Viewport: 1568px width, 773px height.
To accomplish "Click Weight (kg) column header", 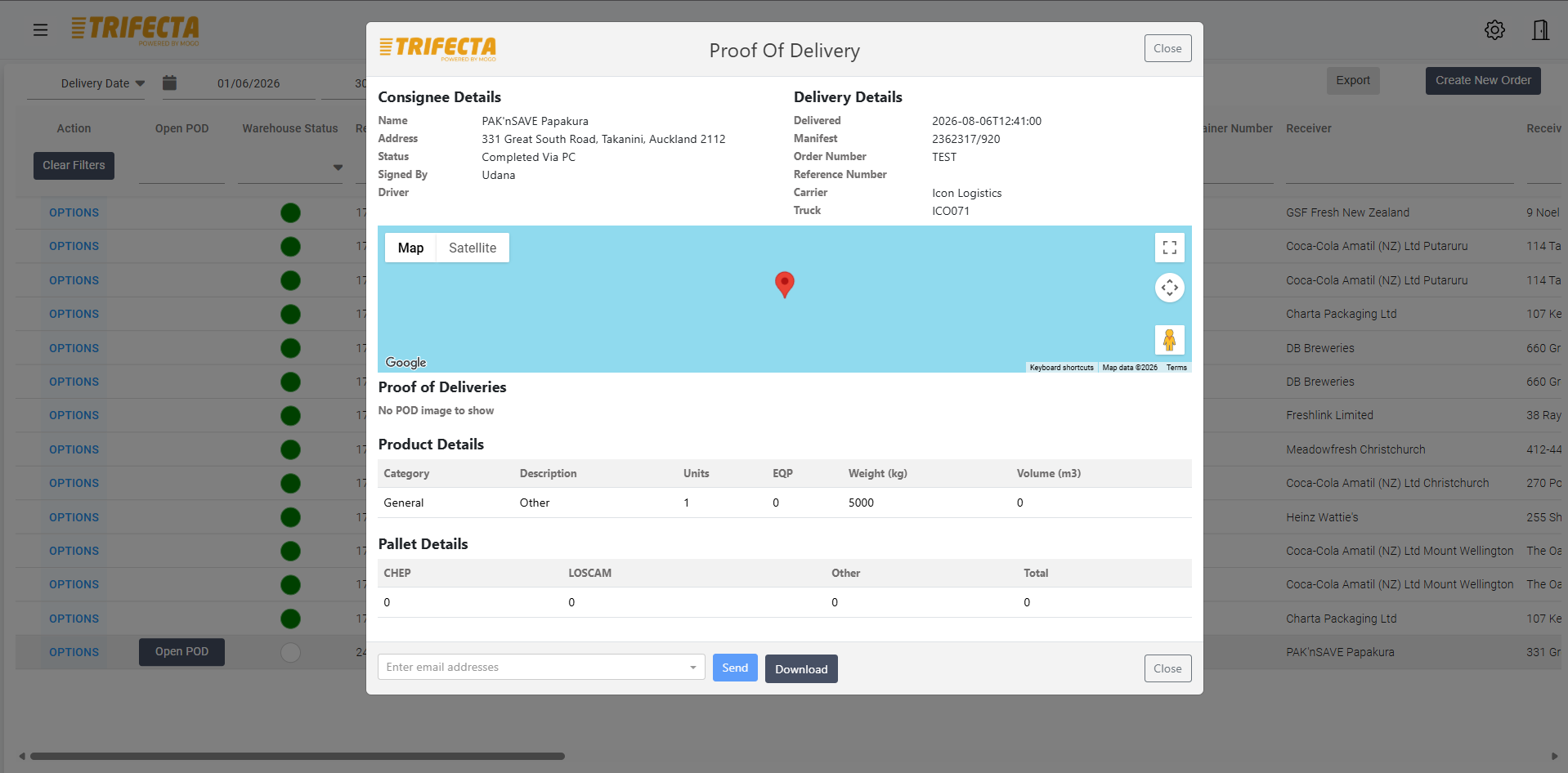I will click(878, 473).
